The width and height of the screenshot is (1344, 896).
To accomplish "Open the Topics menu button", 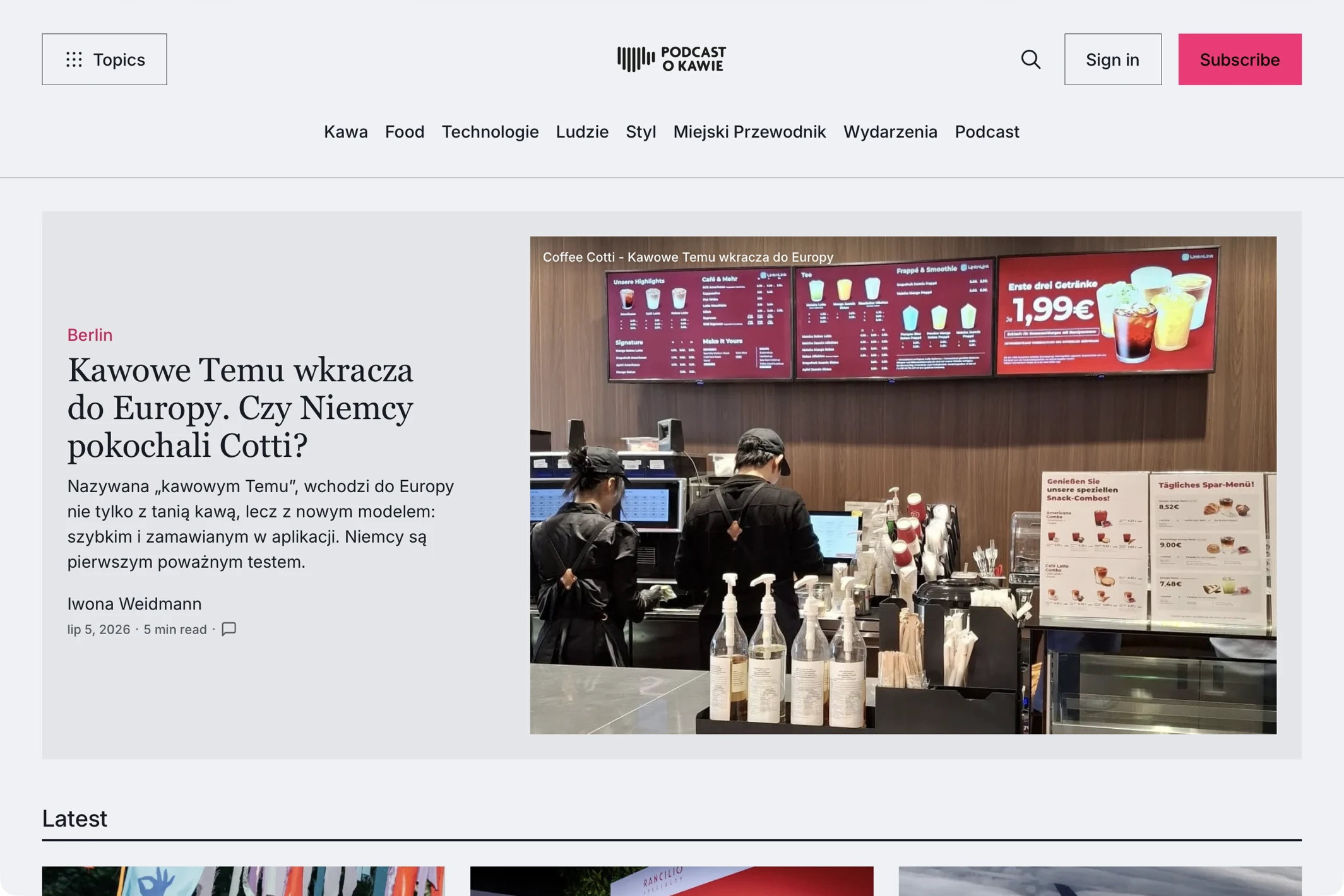I will tap(104, 59).
